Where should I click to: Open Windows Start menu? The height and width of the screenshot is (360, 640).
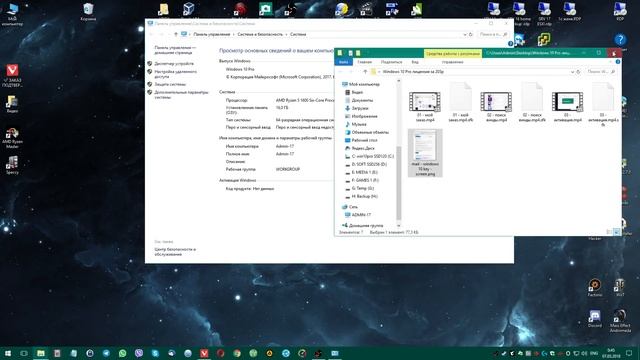8,353
